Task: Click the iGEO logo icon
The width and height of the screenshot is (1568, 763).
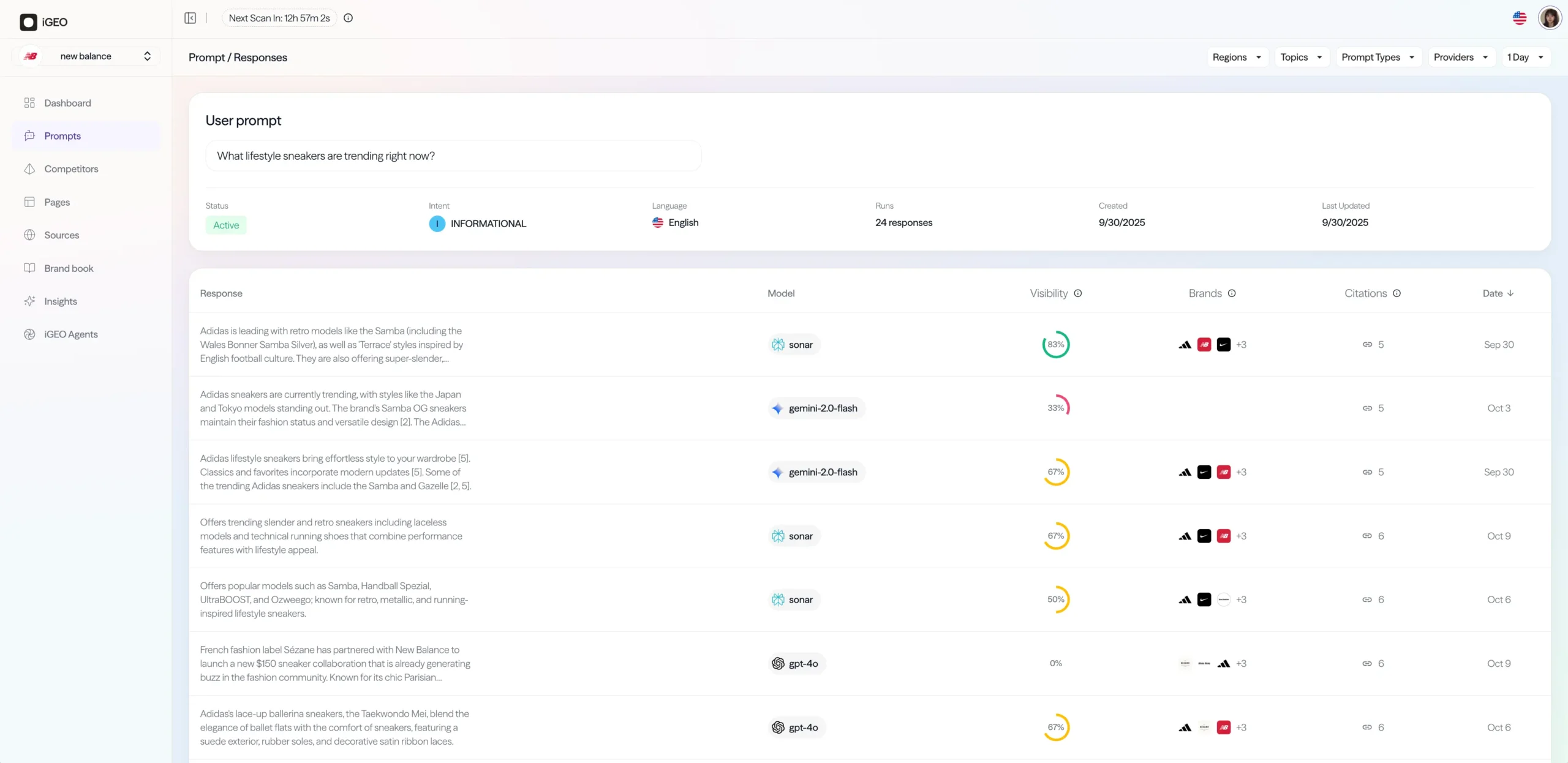Action: tap(28, 22)
